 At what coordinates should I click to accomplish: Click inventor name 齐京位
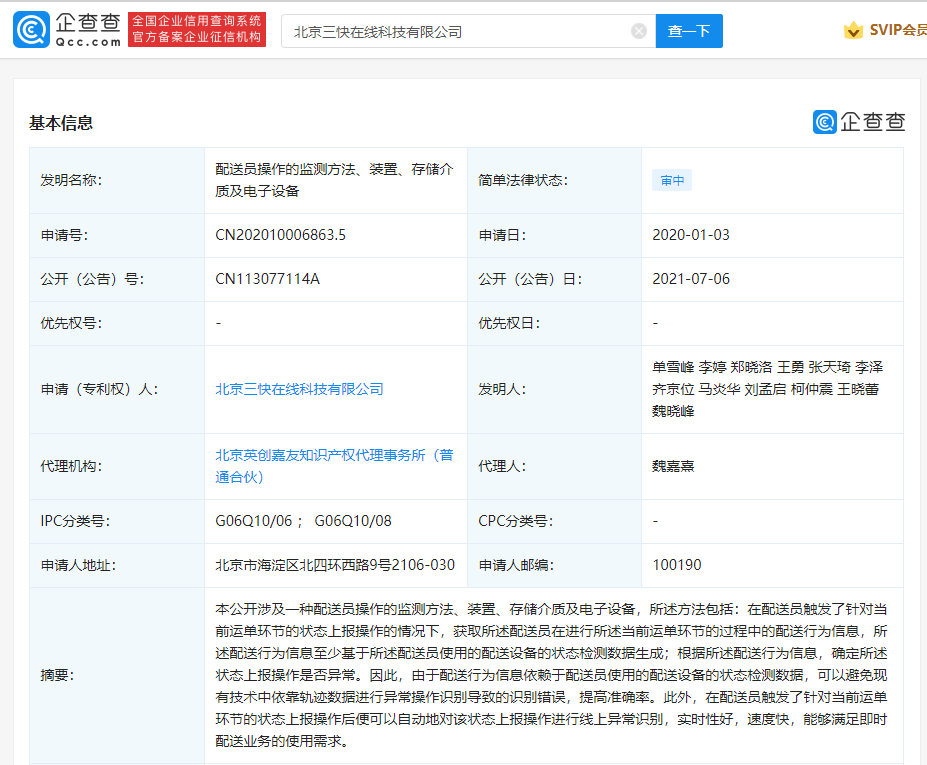(x=673, y=389)
